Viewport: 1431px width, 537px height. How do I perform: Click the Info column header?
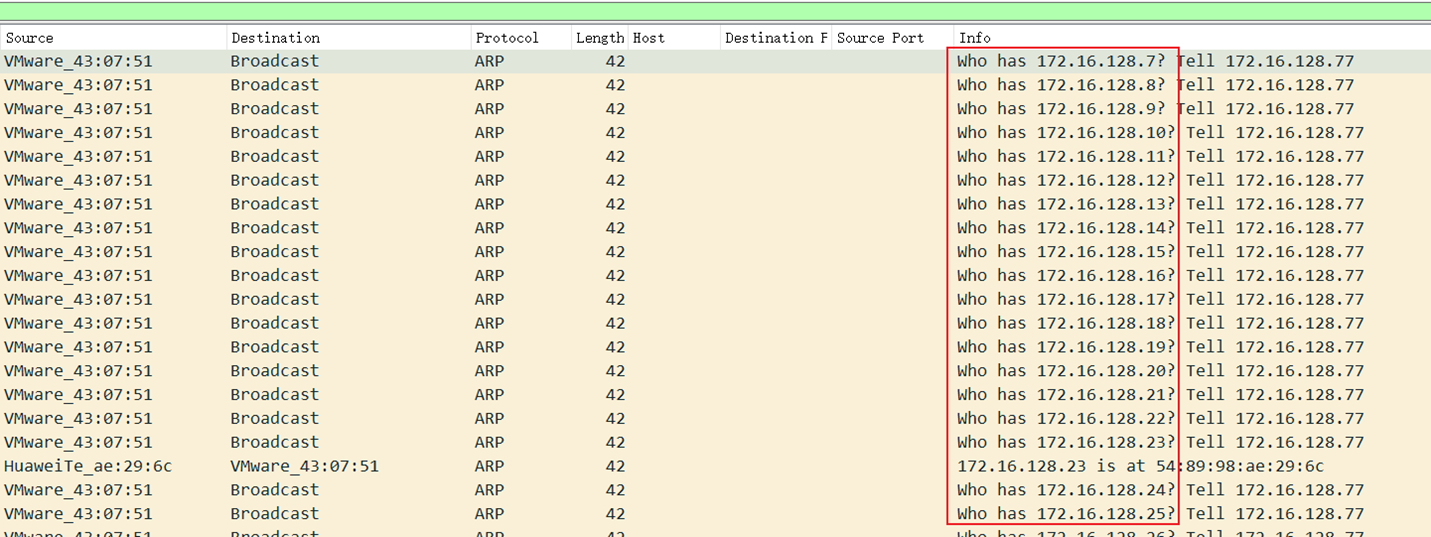click(974, 38)
